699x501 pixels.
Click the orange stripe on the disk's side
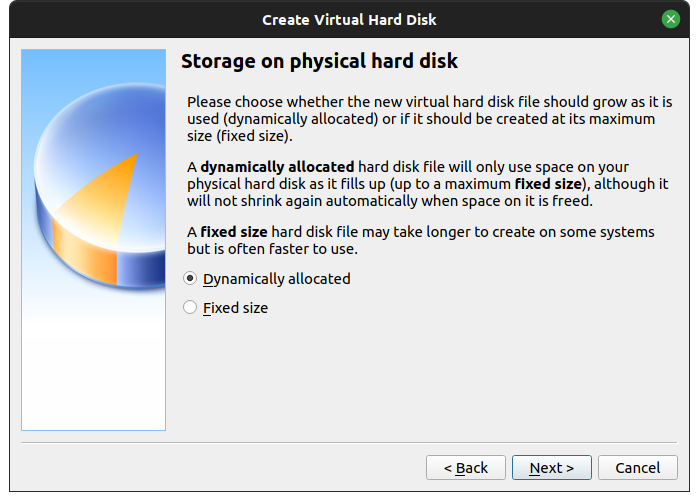[x=82, y=248]
